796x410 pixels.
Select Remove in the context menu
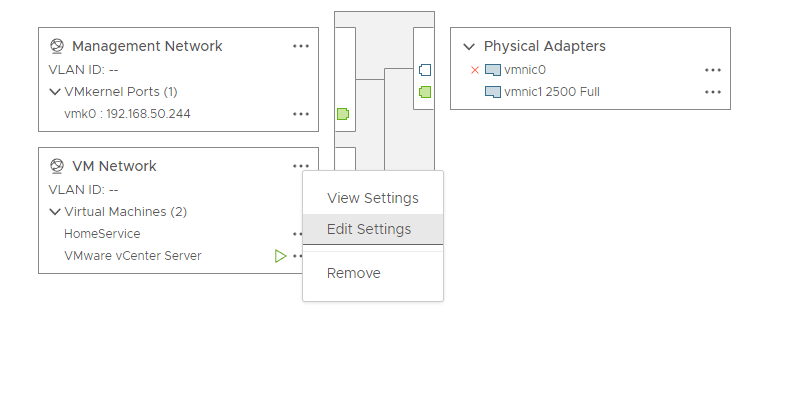click(354, 273)
